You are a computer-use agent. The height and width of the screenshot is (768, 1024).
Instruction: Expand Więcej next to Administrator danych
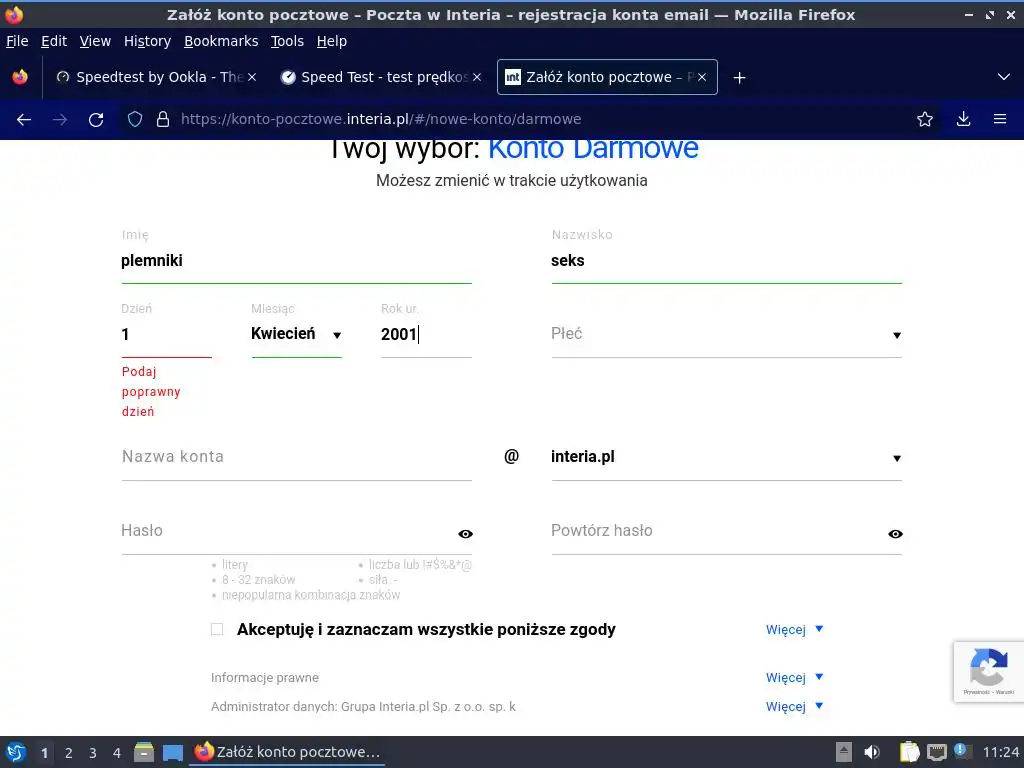[x=794, y=707]
